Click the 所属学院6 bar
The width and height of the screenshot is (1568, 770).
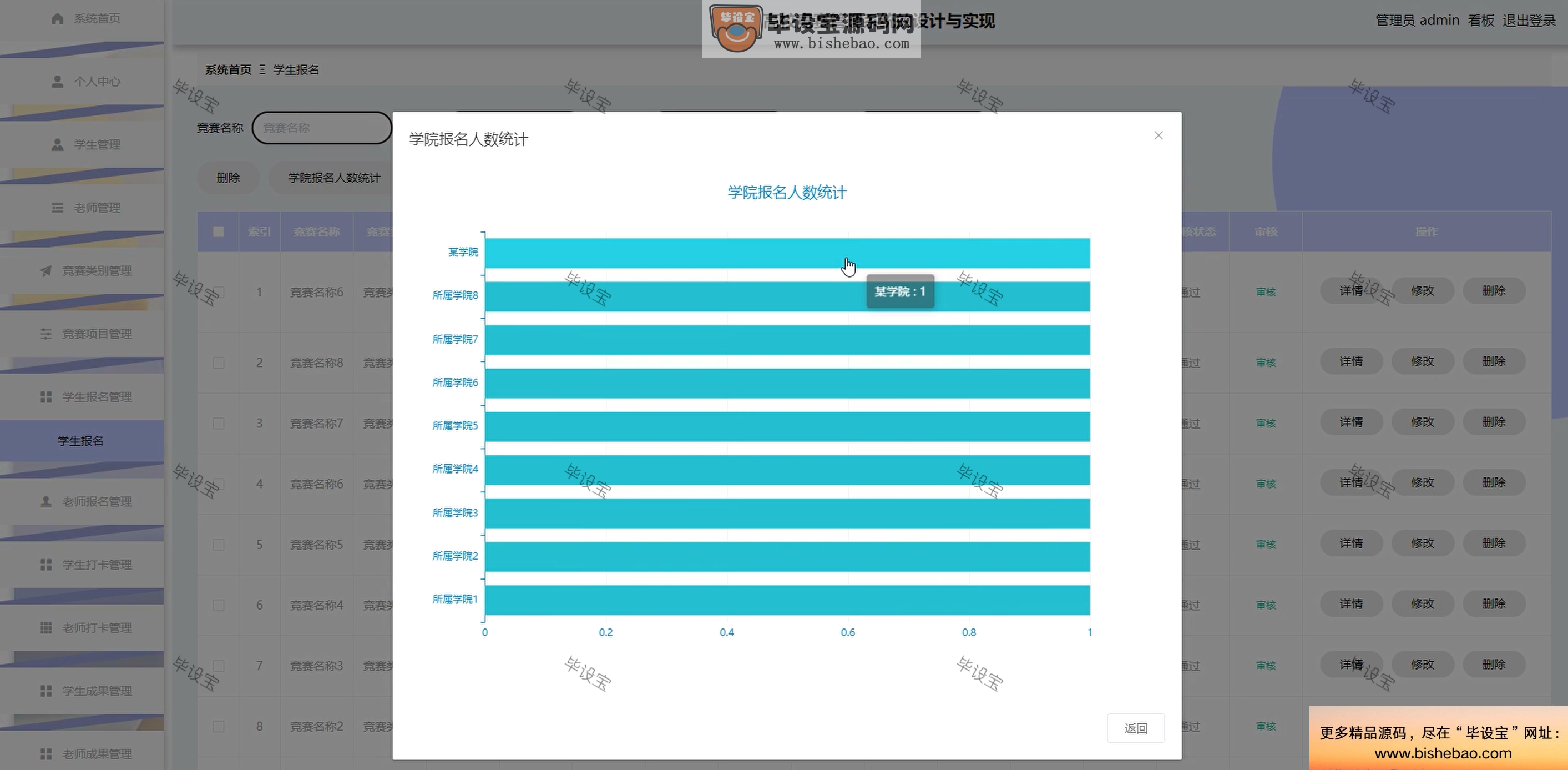tap(787, 383)
